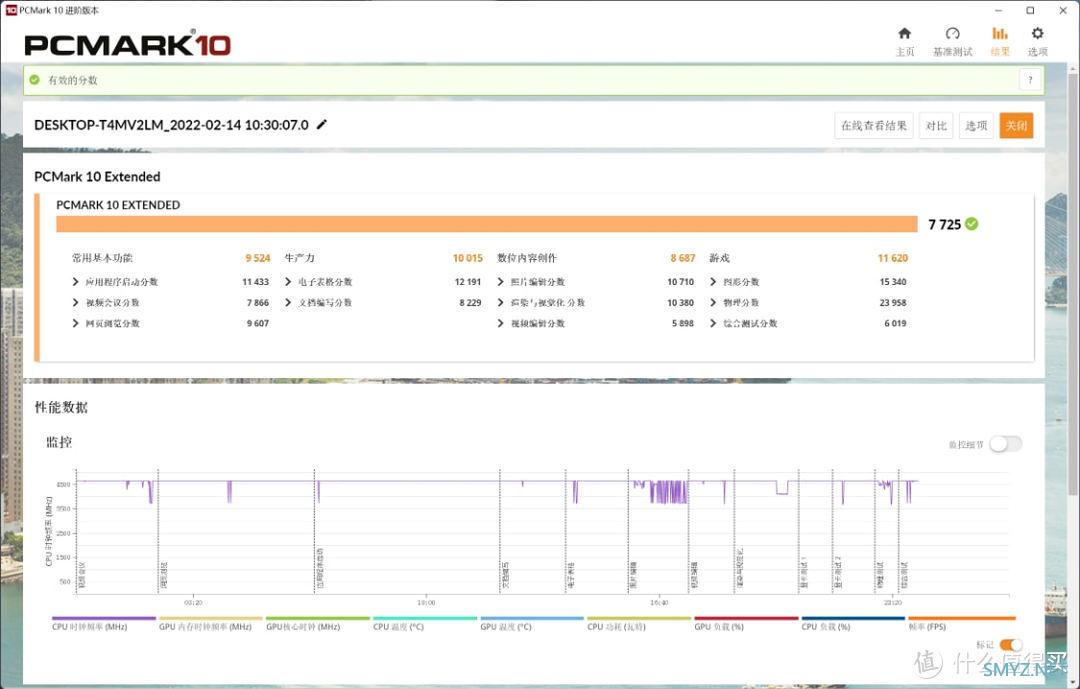Click the 选项 button beside 对比
This screenshot has width=1080, height=689.
(976, 125)
